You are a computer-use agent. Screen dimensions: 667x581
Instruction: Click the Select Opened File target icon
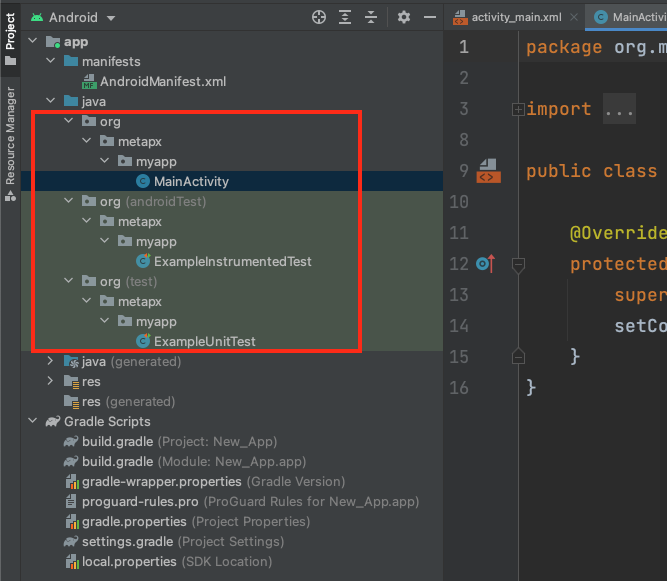click(319, 17)
